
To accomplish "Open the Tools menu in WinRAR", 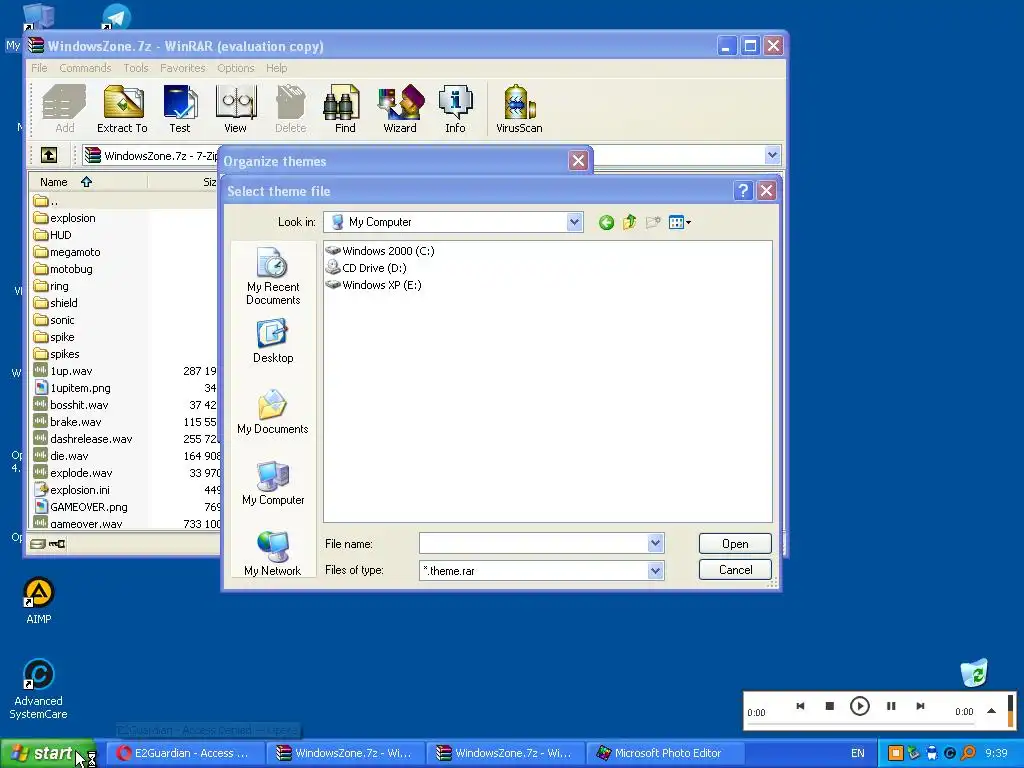I will pyautogui.click(x=136, y=68).
